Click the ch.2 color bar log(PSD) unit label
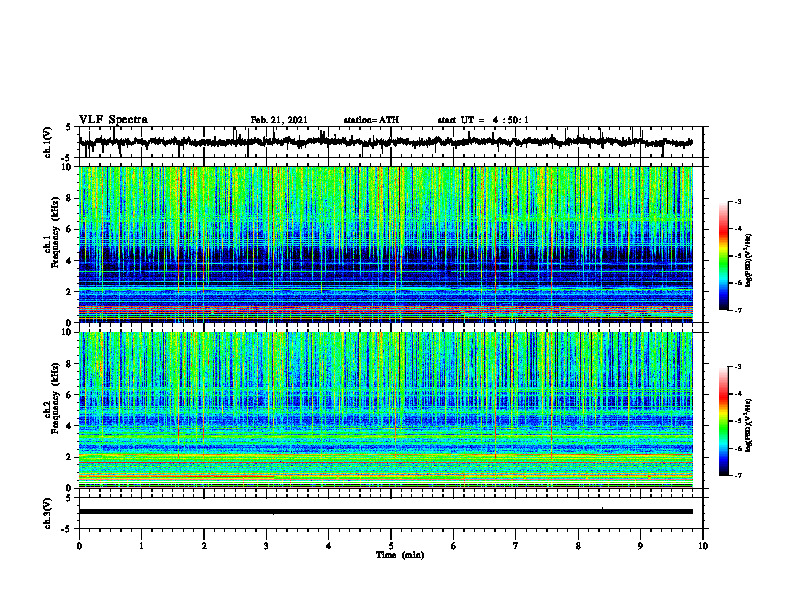The width and height of the screenshot is (792, 612). [x=749, y=426]
